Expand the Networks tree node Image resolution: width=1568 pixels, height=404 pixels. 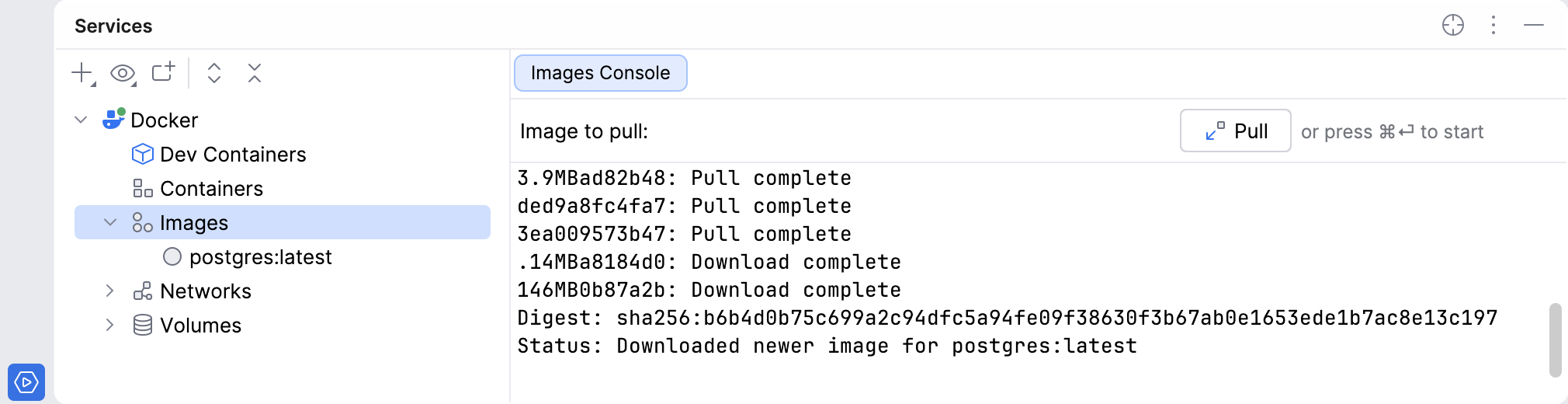point(110,291)
